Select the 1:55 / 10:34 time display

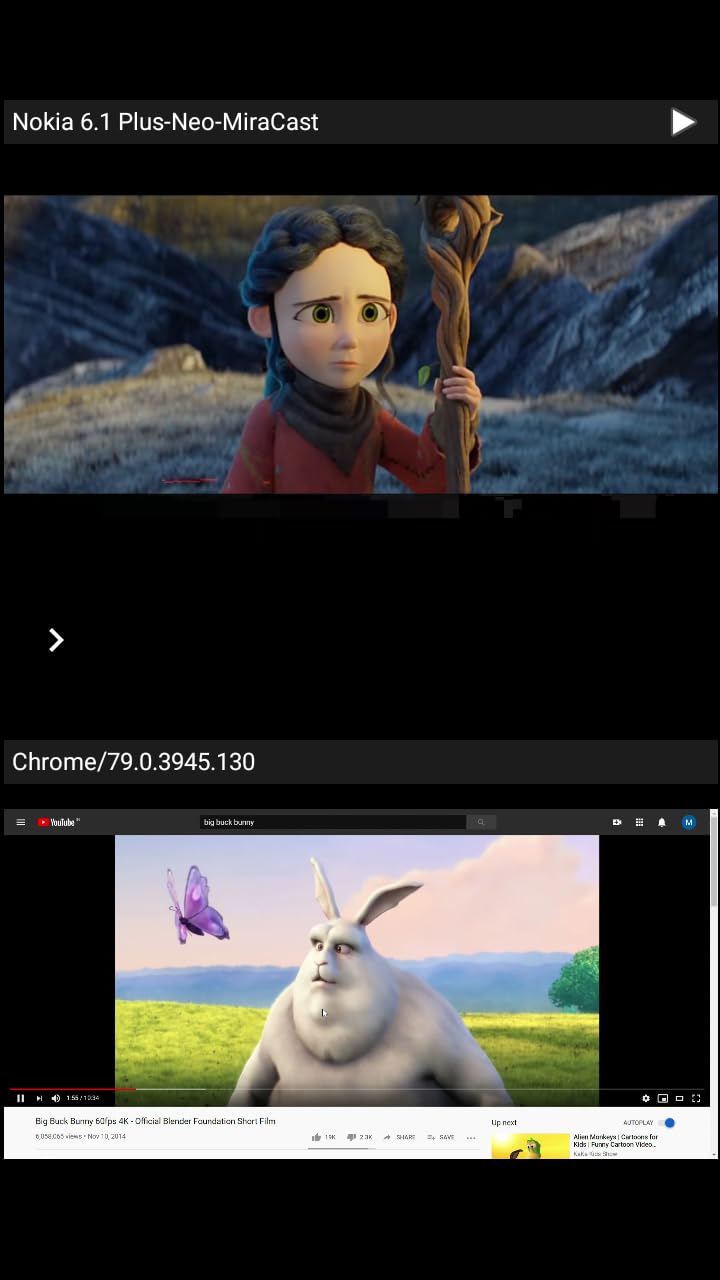pyautogui.click(x=83, y=1098)
